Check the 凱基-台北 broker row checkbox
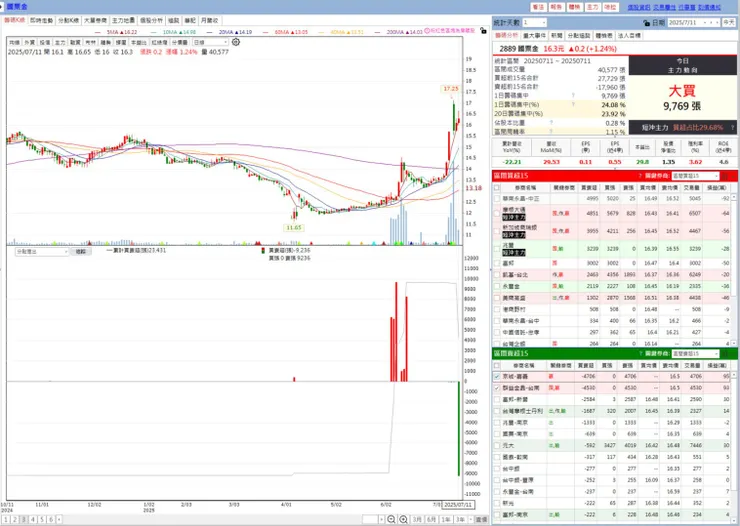Image resolution: width=740 pixels, height=526 pixels. pyautogui.click(x=496, y=275)
